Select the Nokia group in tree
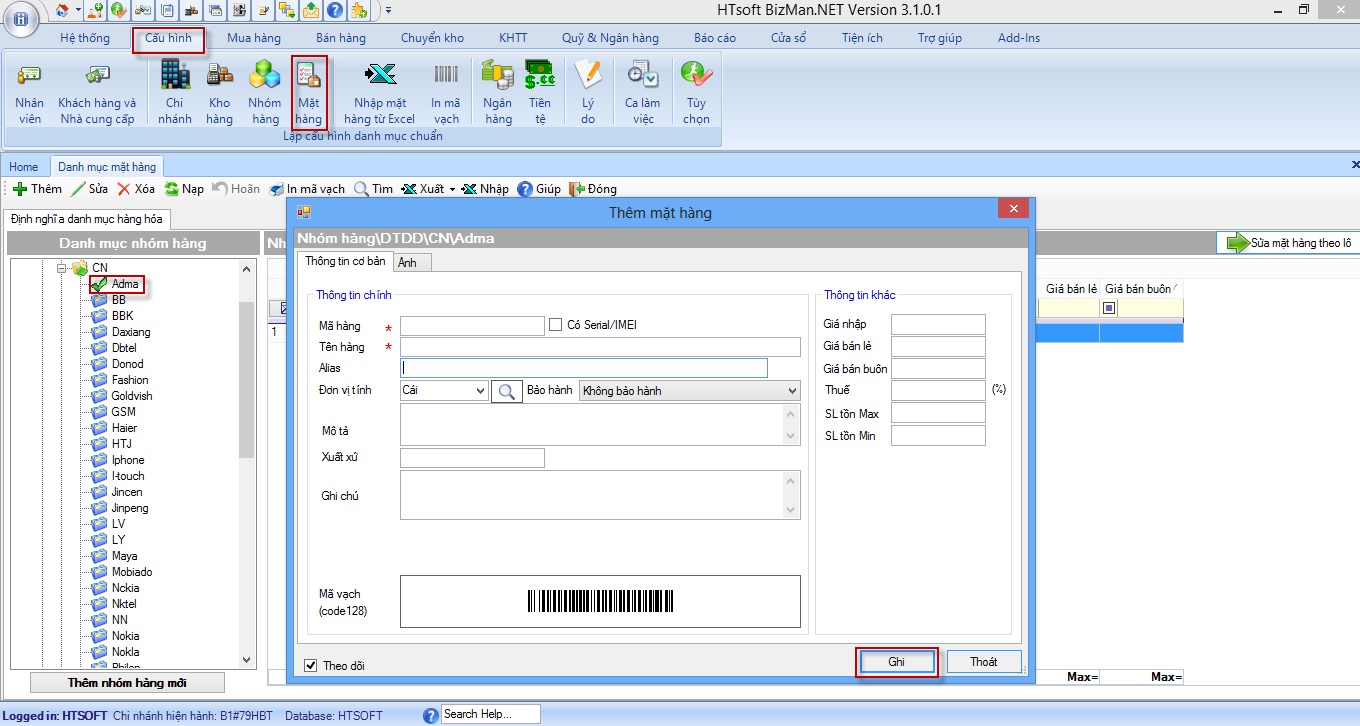The height and width of the screenshot is (726, 1360). (125, 636)
